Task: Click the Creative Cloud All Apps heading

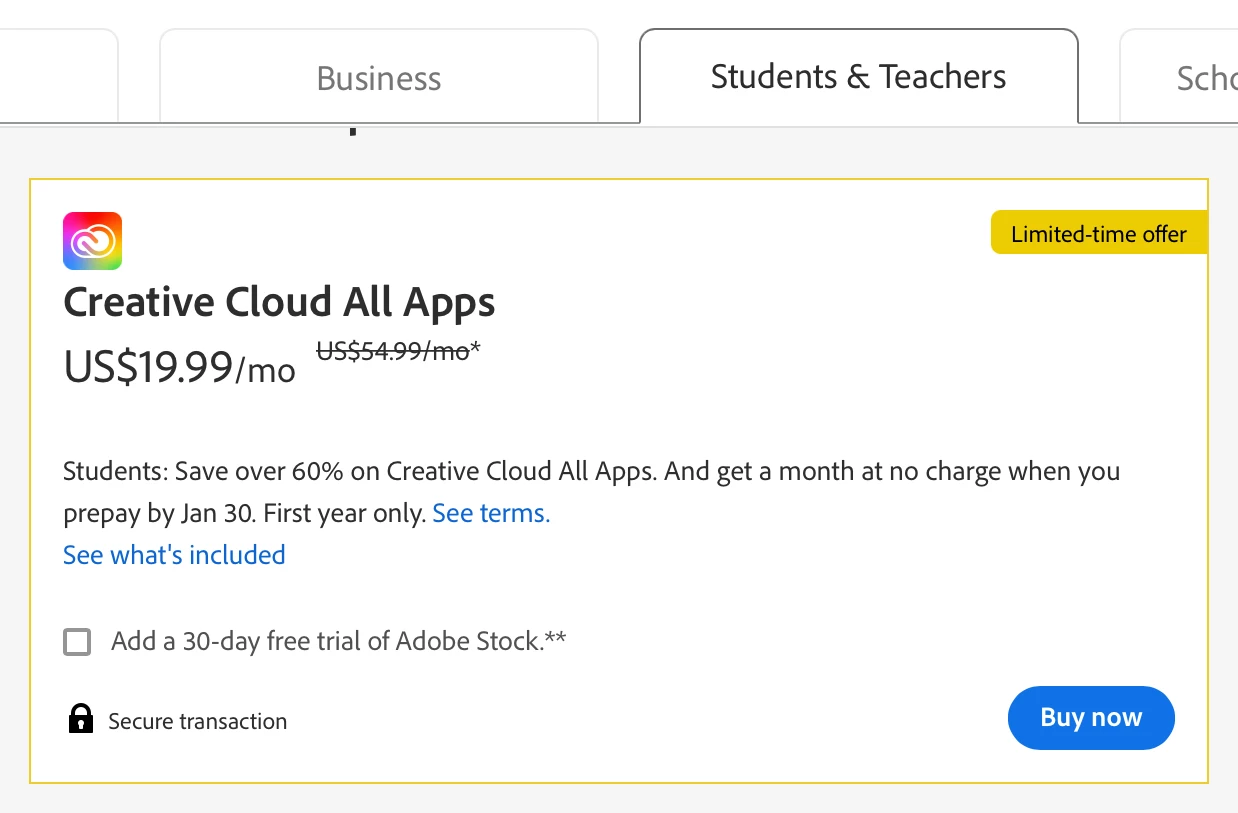Action: point(279,302)
